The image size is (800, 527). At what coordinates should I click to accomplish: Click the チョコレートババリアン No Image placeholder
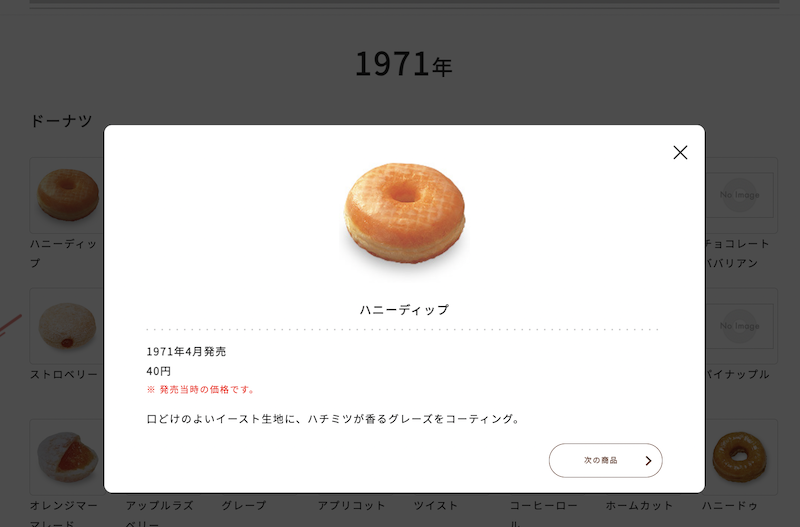(x=740, y=194)
